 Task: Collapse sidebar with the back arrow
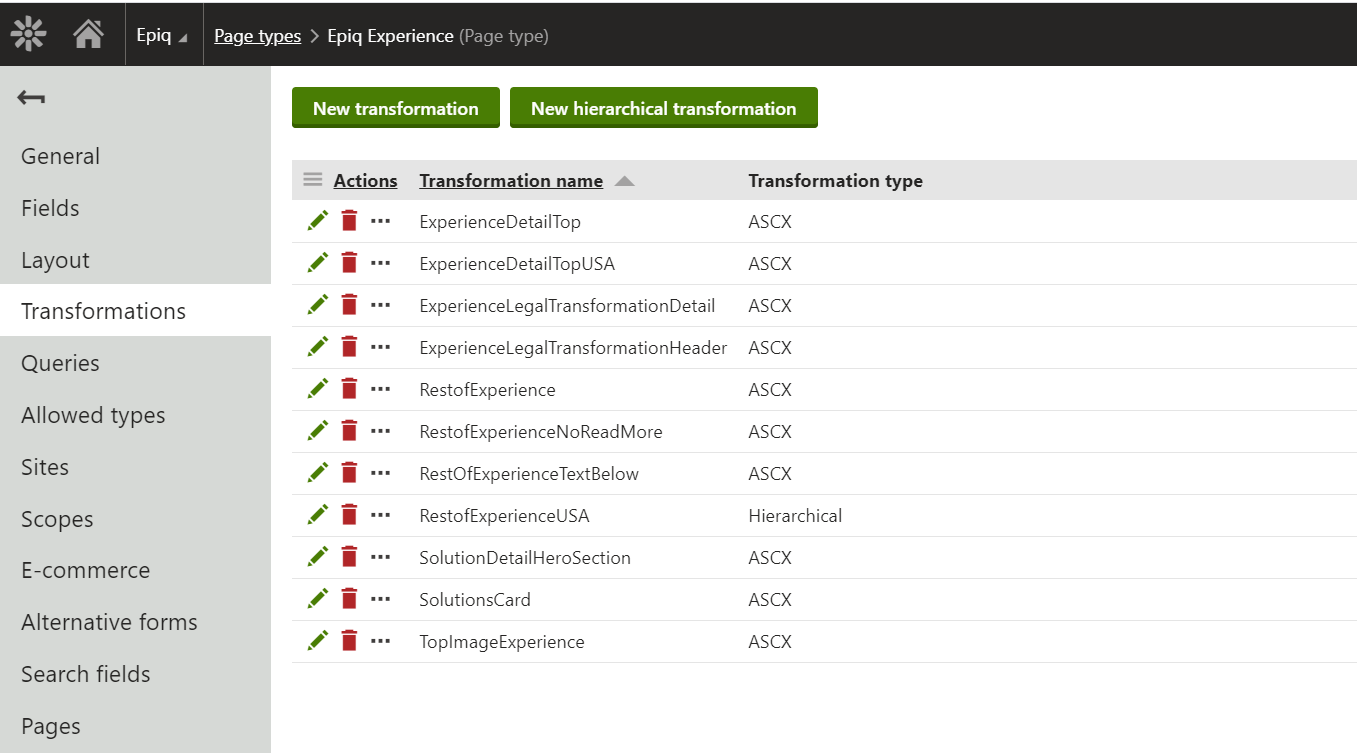click(x=31, y=97)
